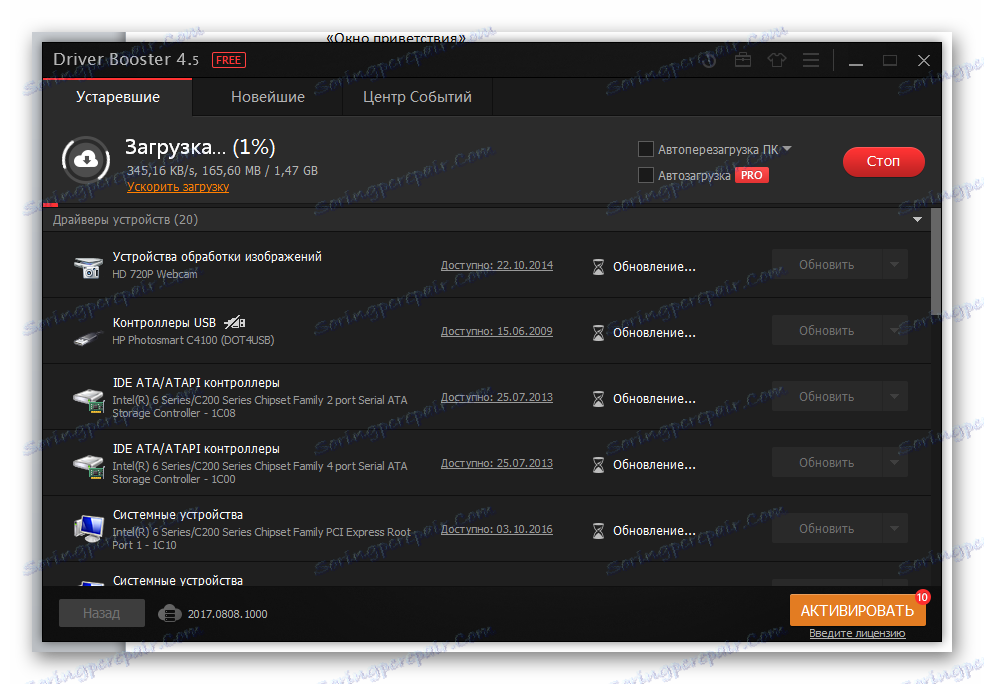This screenshot has width=984, height=684.
Task: Click the download cloud progress icon
Action: point(85,160)
